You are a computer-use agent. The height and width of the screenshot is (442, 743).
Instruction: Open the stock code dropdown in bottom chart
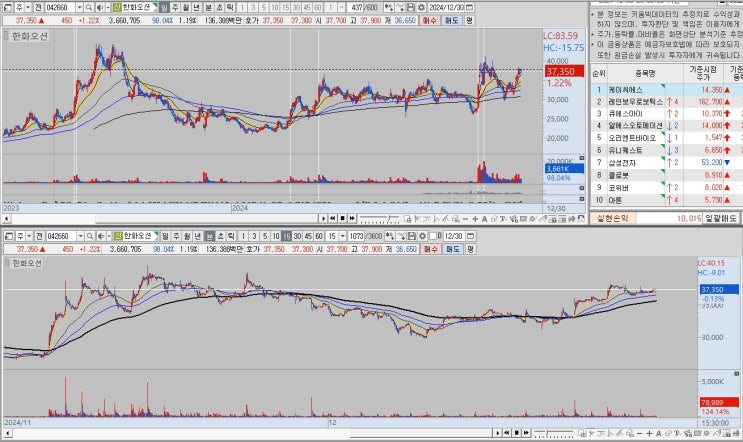coord(81,235)
